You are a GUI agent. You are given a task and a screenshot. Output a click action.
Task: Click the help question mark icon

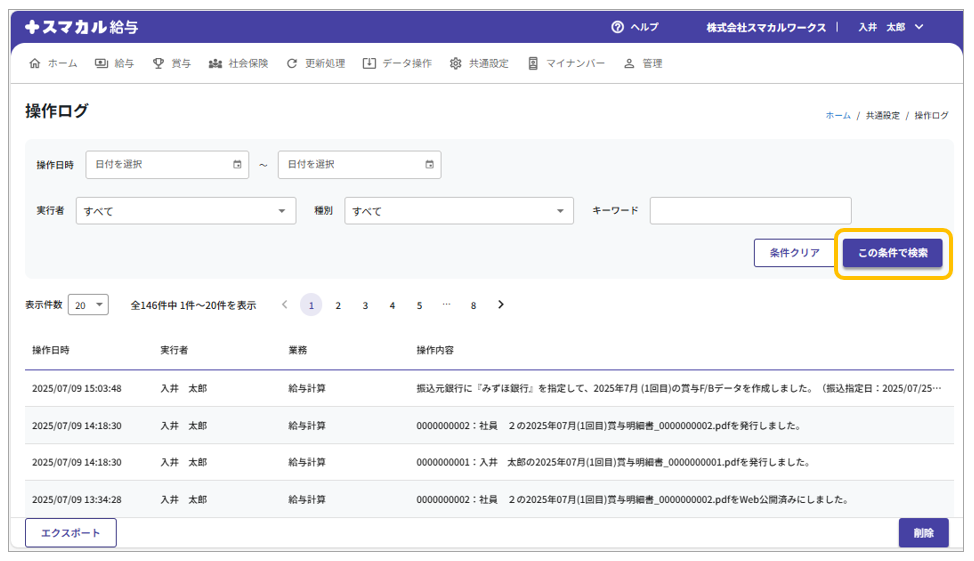pos(617,27)
